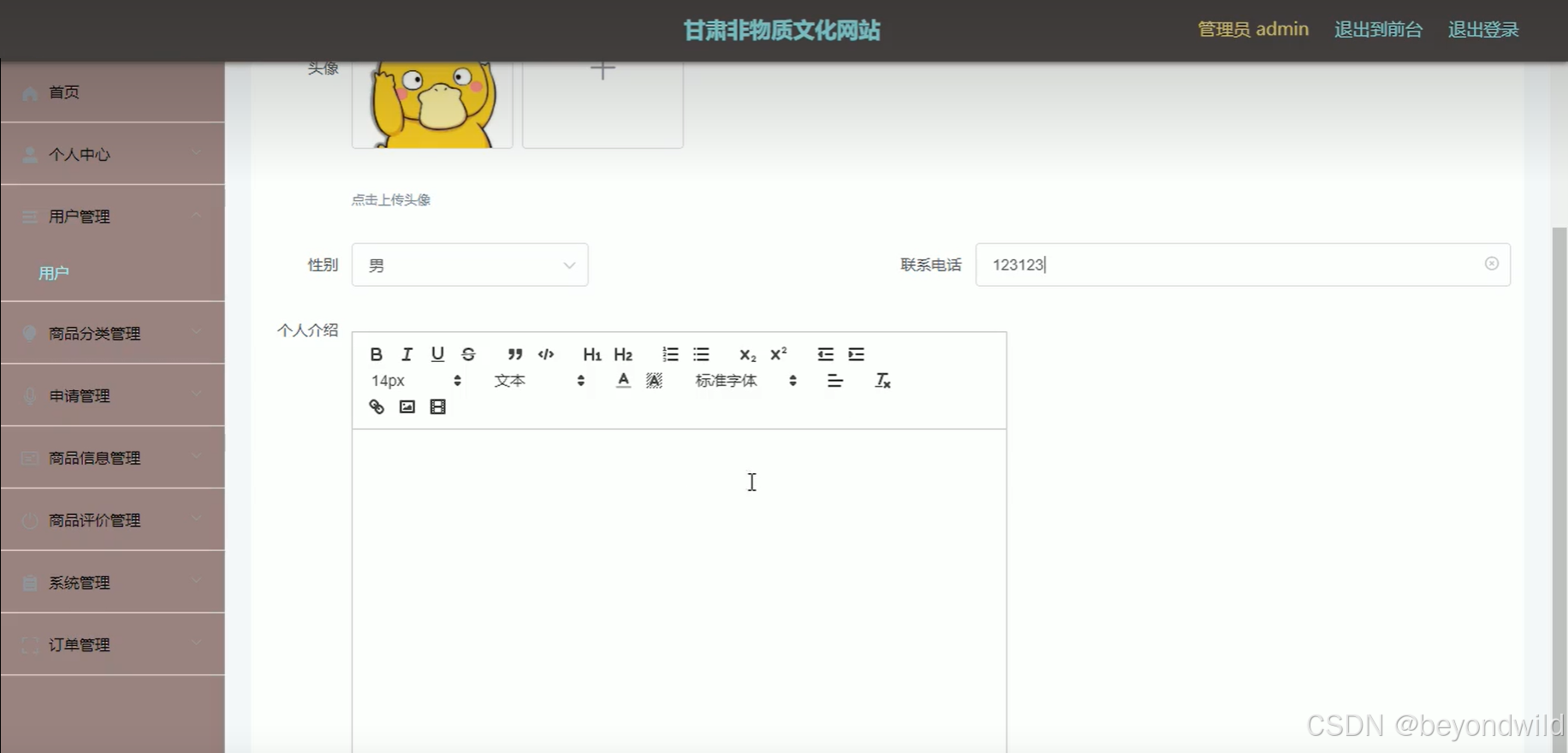The width and height of the screenshot is (1568, 753).
Task: Decrease text indent in editor
Action: click(x=825, y=354)
